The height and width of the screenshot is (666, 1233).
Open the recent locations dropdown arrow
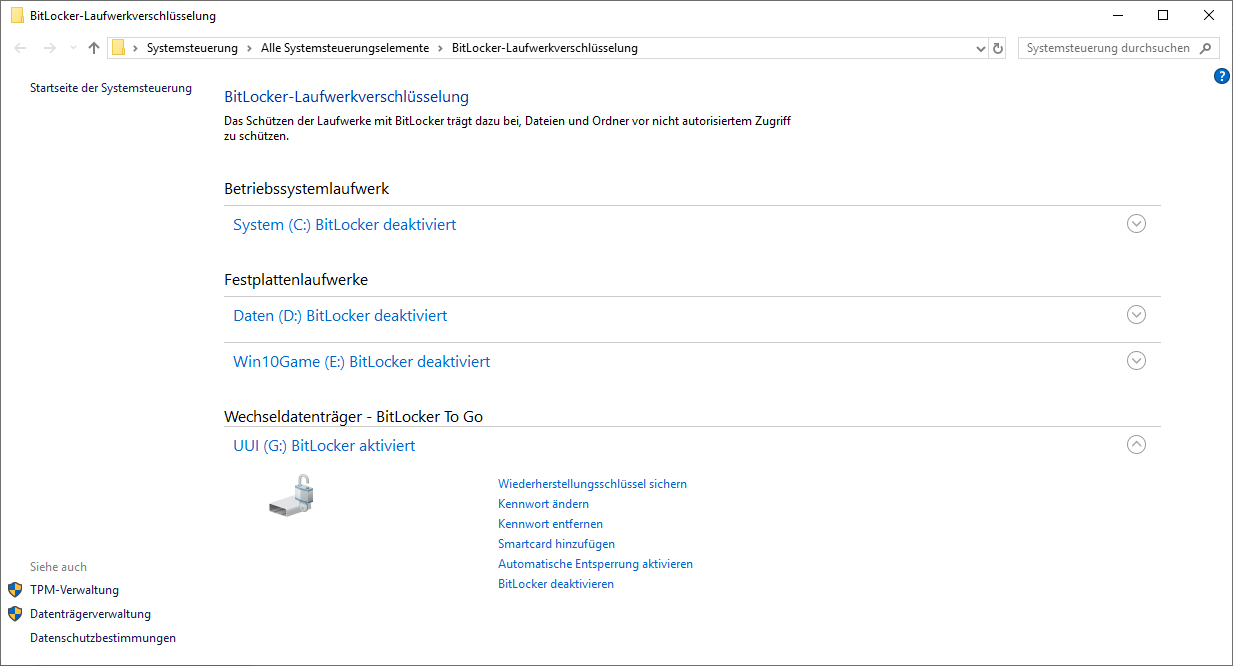[73, 48]
